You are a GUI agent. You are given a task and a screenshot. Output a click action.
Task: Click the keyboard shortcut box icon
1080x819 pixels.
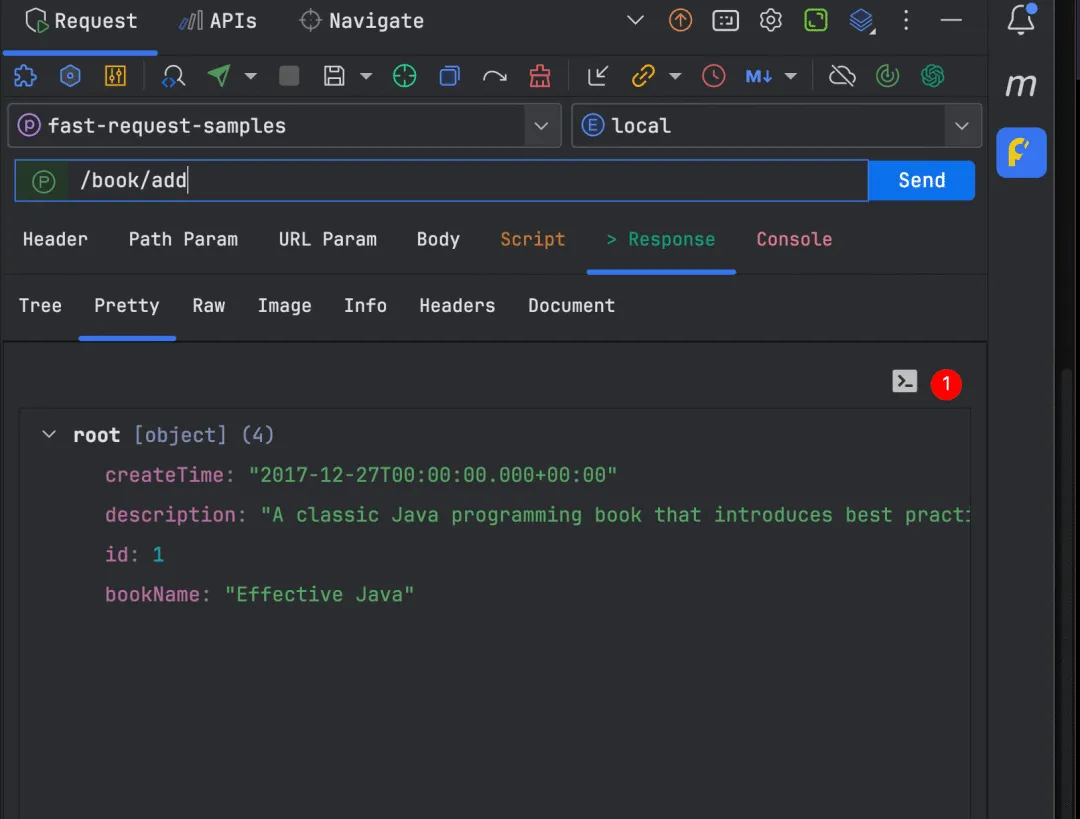click(725, 21)
